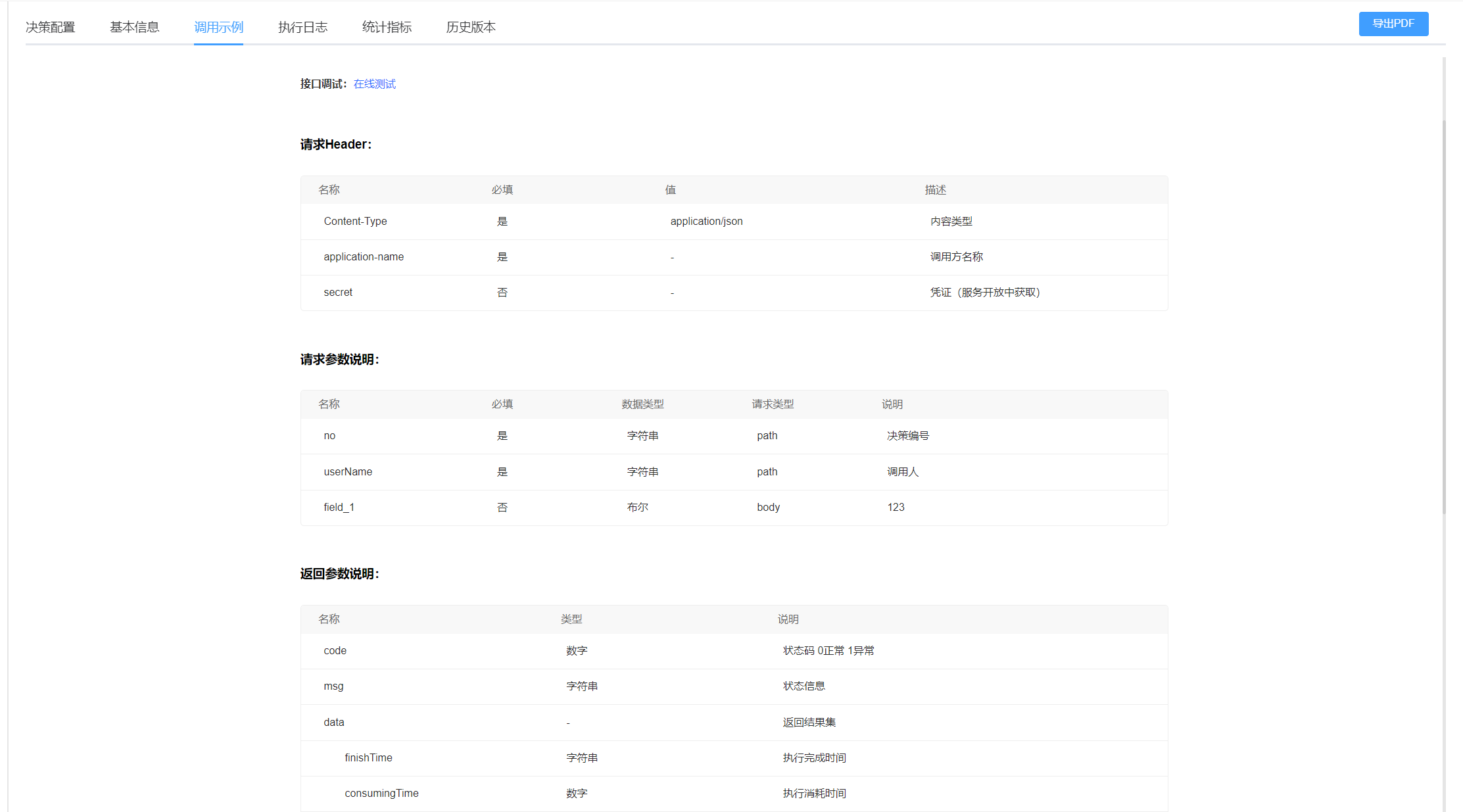Switch to the 历史版本 tab
The width and height of the screenshot is (1463, 812).
[470, 27]
